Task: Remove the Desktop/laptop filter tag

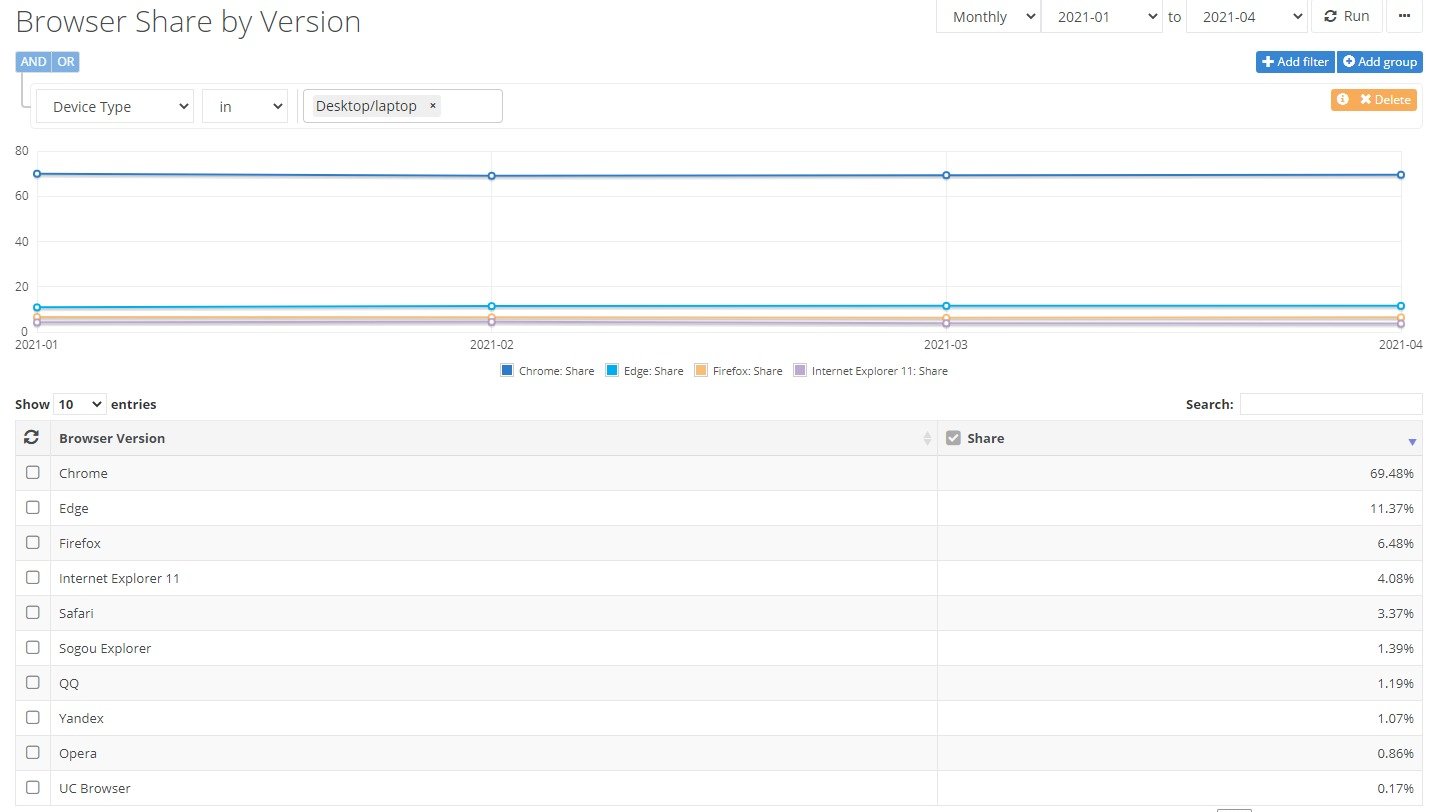Action: [x=433, y=106]
